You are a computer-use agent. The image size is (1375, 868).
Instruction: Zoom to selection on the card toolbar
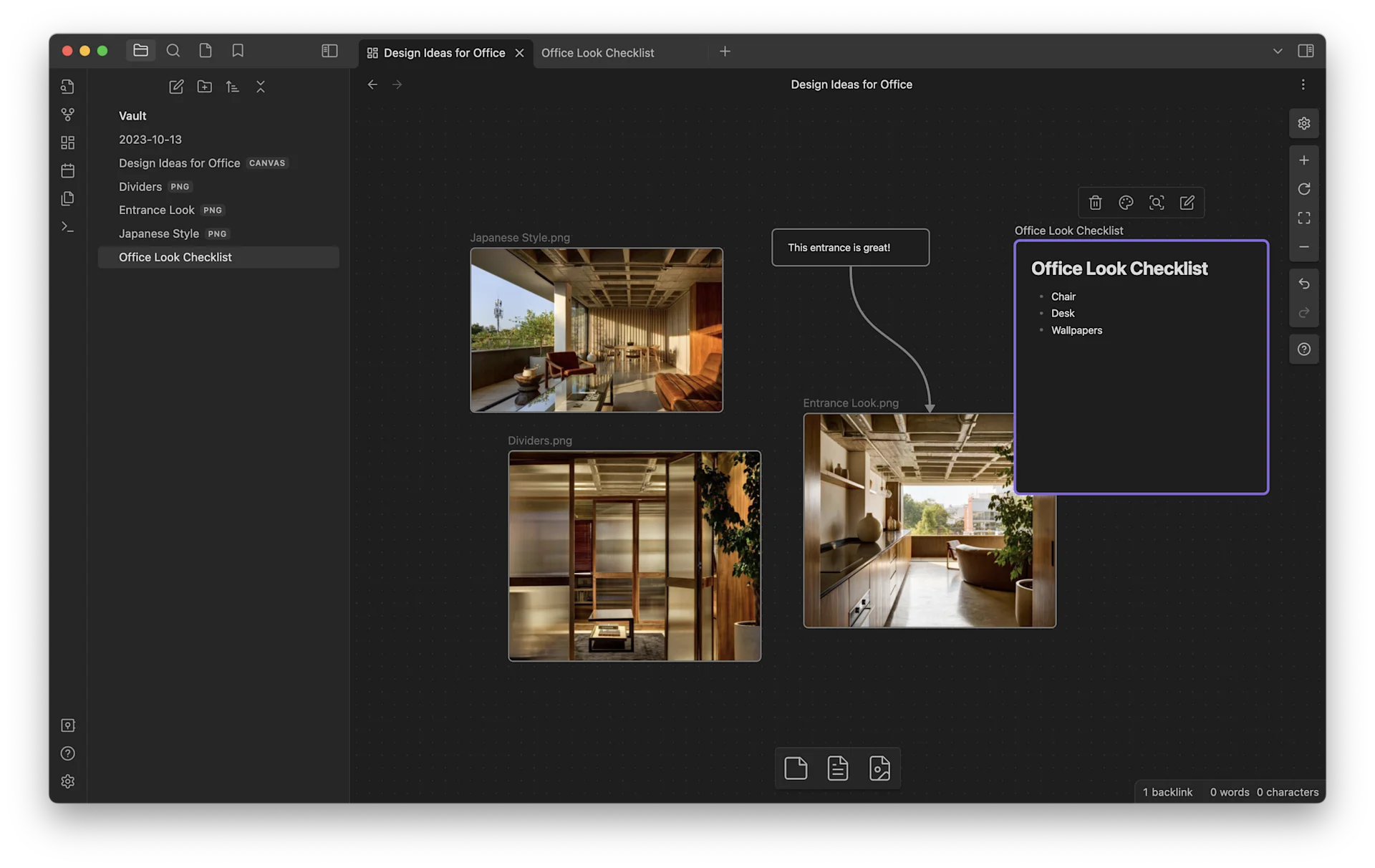click(1156, 203)
